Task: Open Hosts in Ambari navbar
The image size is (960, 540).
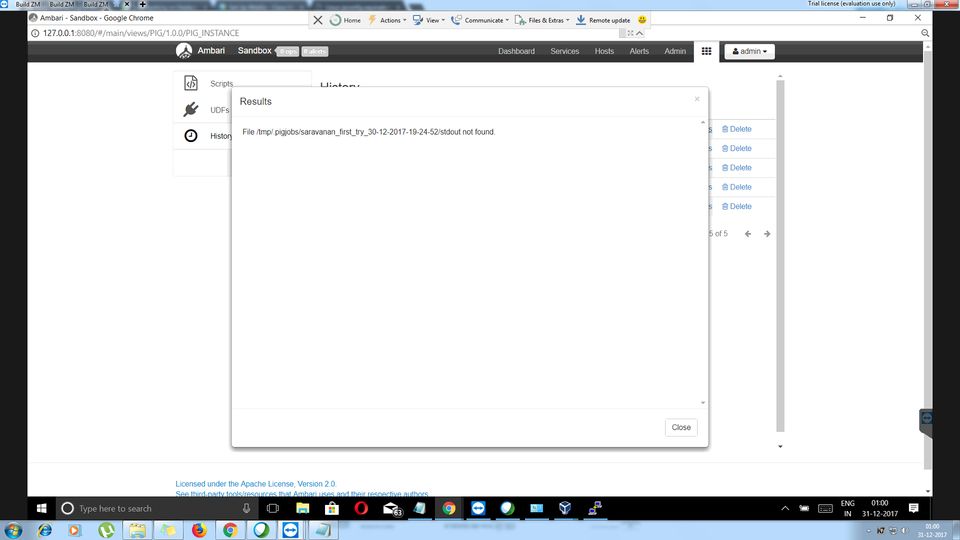Action: click(x=604, y=51)
